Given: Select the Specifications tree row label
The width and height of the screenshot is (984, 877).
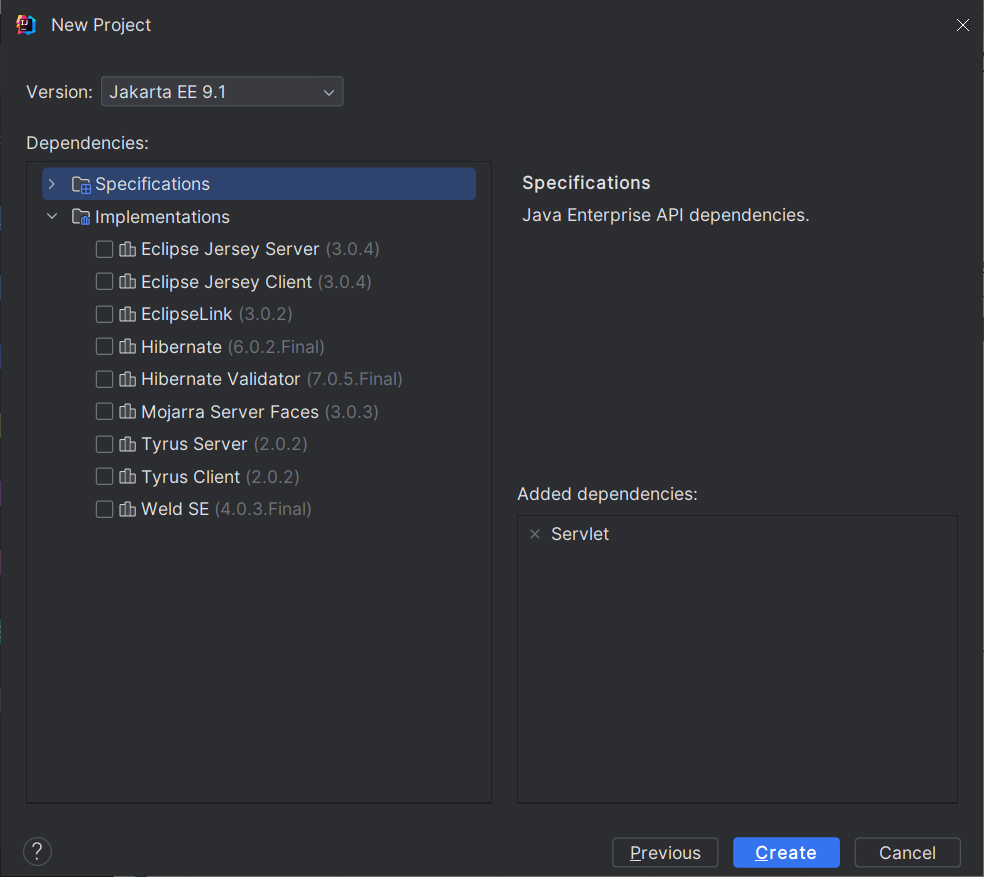Looking at the screenshot, I should (x=152, y=184).
